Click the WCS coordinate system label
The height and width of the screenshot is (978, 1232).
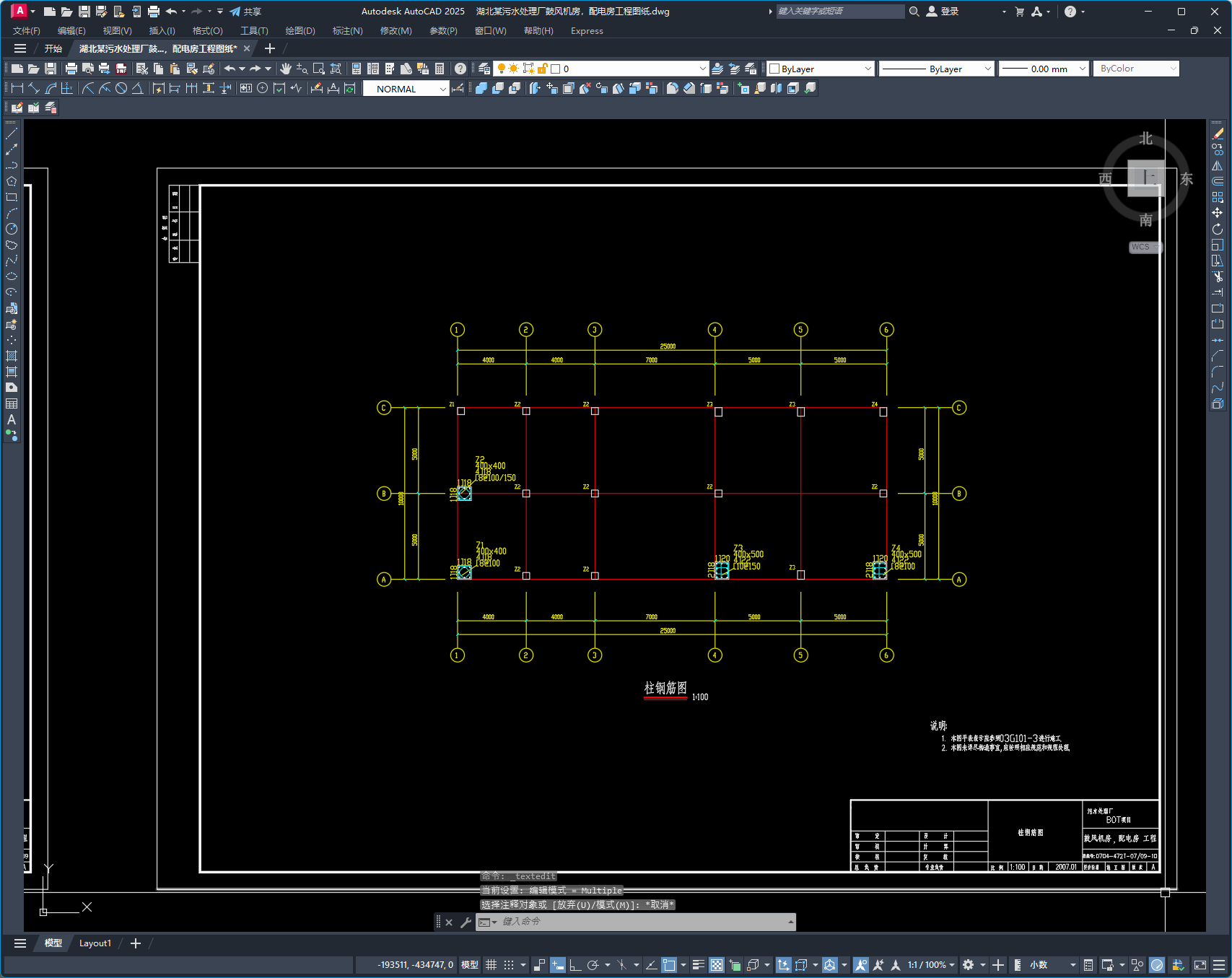[x=1141, y=247]
